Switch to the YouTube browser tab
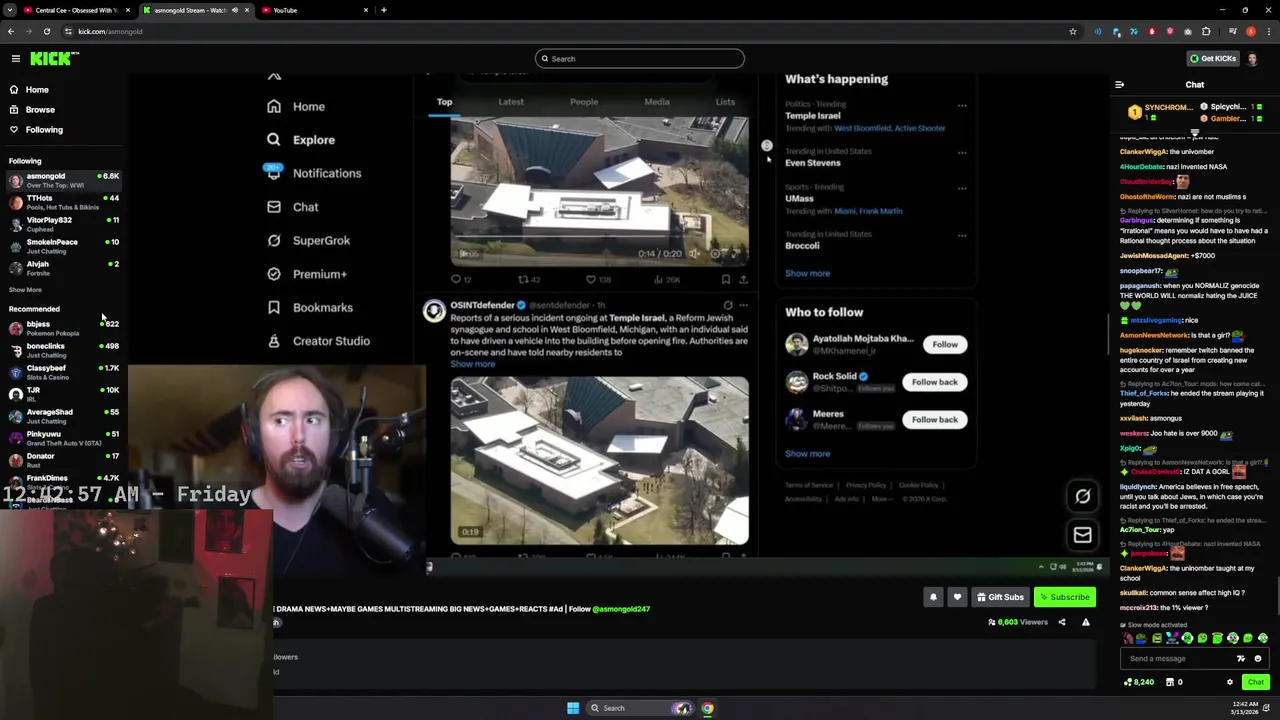The width and height of the screenshot is (1280, 720). [x=315, y=10]
